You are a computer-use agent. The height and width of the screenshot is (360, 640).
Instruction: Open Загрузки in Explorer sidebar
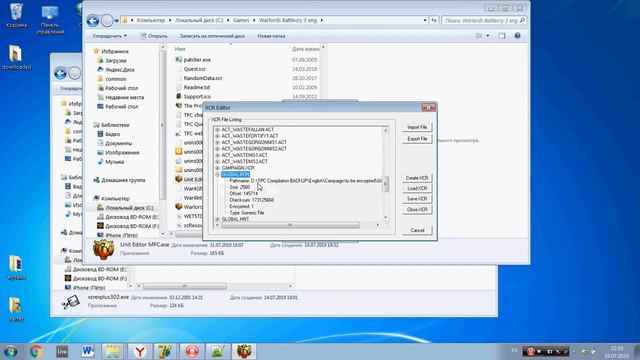(x=112, y=60)
